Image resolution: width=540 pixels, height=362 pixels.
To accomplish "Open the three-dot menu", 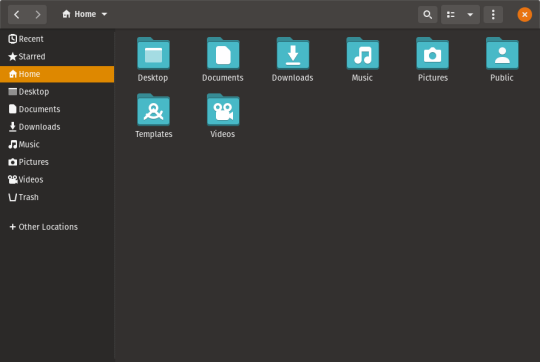I will click(493, 14).
